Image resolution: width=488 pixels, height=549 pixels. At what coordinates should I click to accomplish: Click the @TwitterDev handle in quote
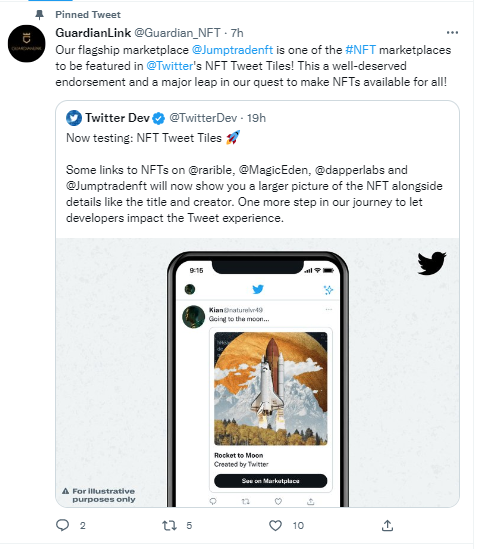point(203,118)
